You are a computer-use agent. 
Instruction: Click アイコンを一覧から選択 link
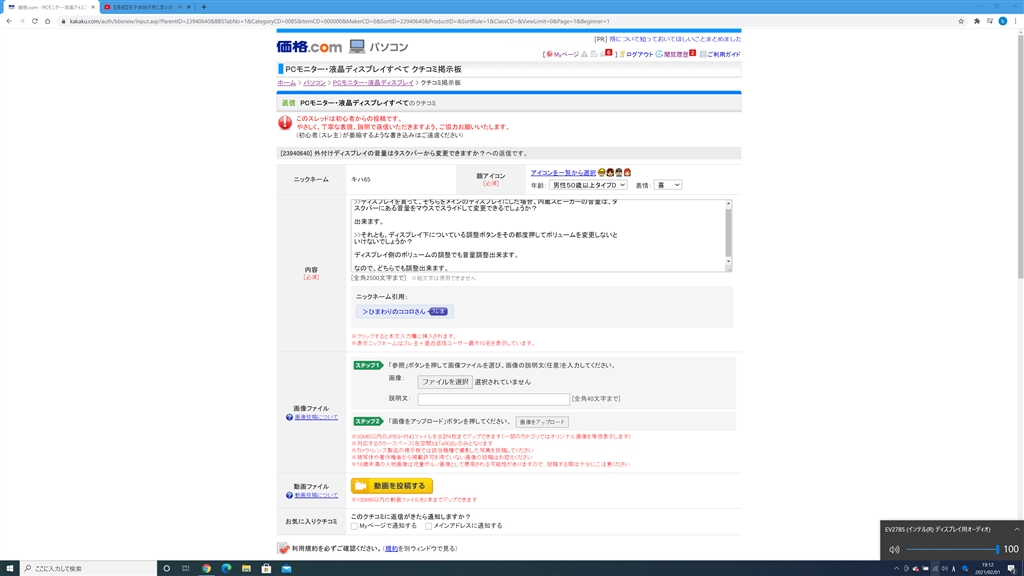click(563, 172)
